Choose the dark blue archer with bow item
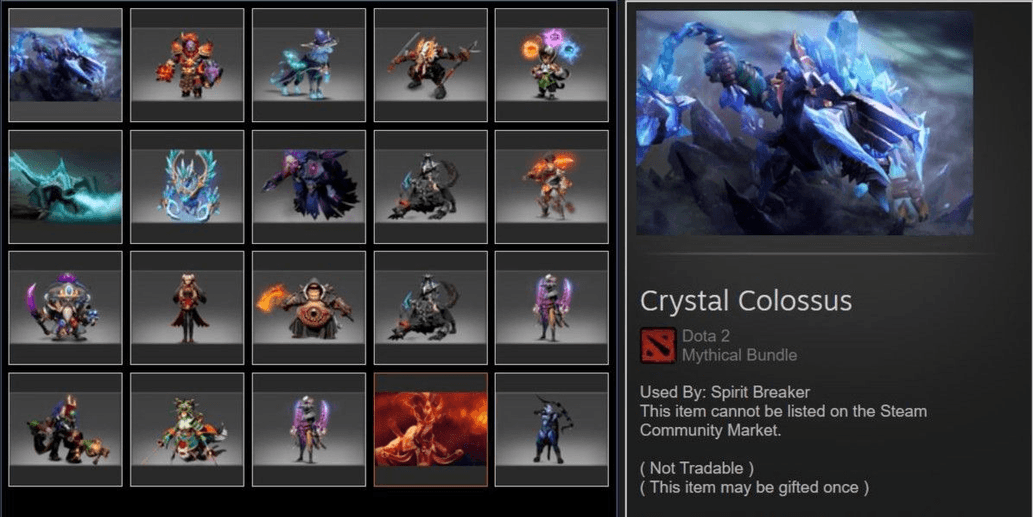Screen dimensions: 1033x517 pyautogui.click(x=552, y=429)
